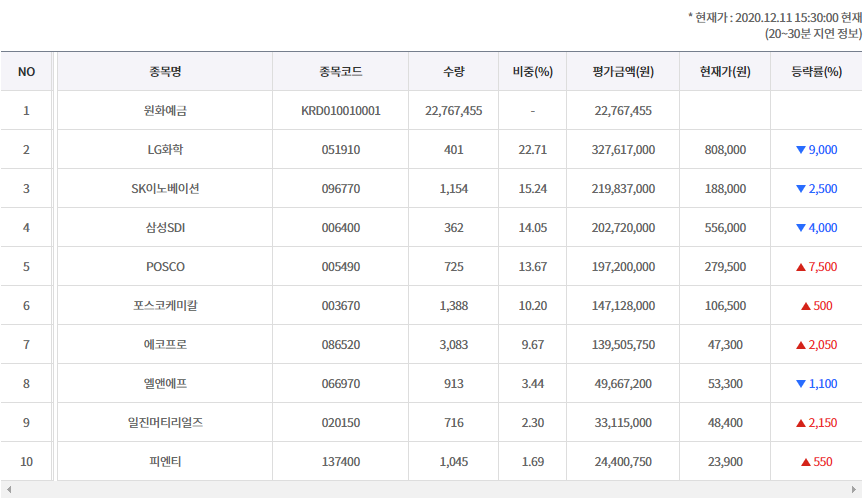865x500 pixels.
Task: Click 엘앤에프 current price 53,300
Action: 725,384
